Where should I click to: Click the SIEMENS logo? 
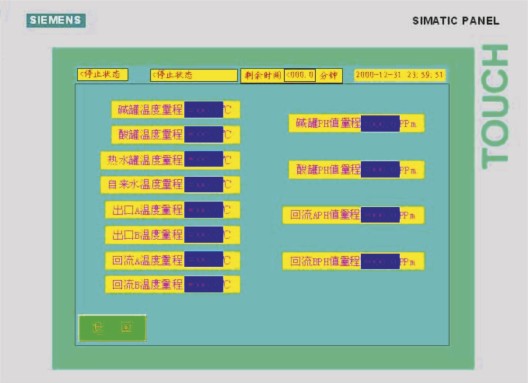(x=56, y=20)
